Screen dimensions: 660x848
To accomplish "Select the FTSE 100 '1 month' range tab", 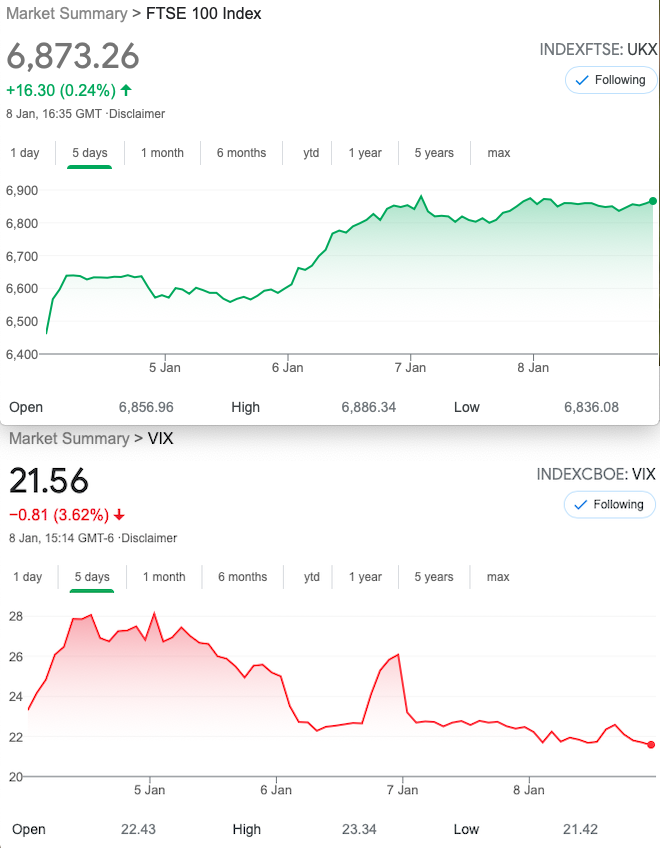I will click(162, 153).
